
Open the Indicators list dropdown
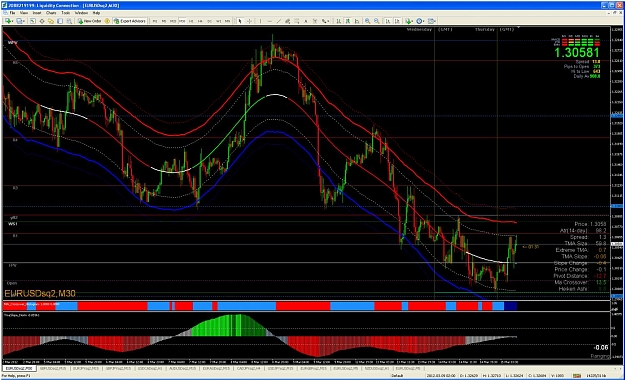click(409, 21)
